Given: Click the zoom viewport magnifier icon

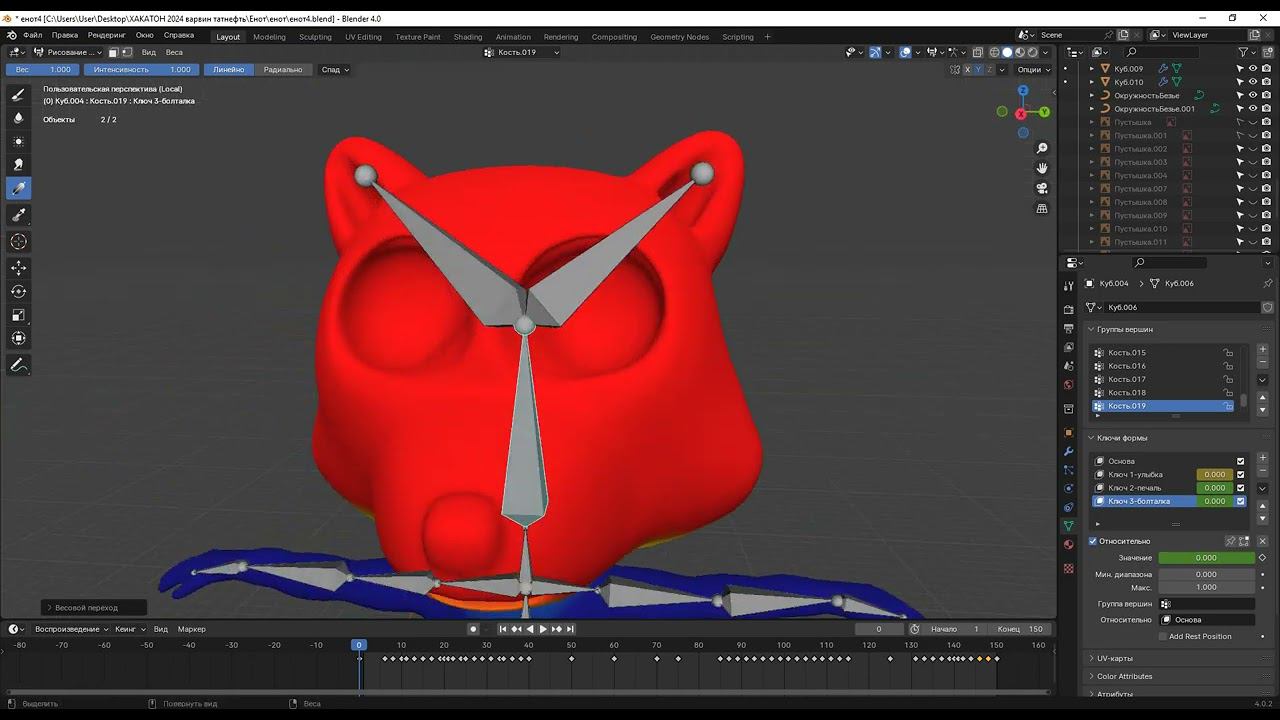Looking at the screenshot, I should (x=1042, y=148).
